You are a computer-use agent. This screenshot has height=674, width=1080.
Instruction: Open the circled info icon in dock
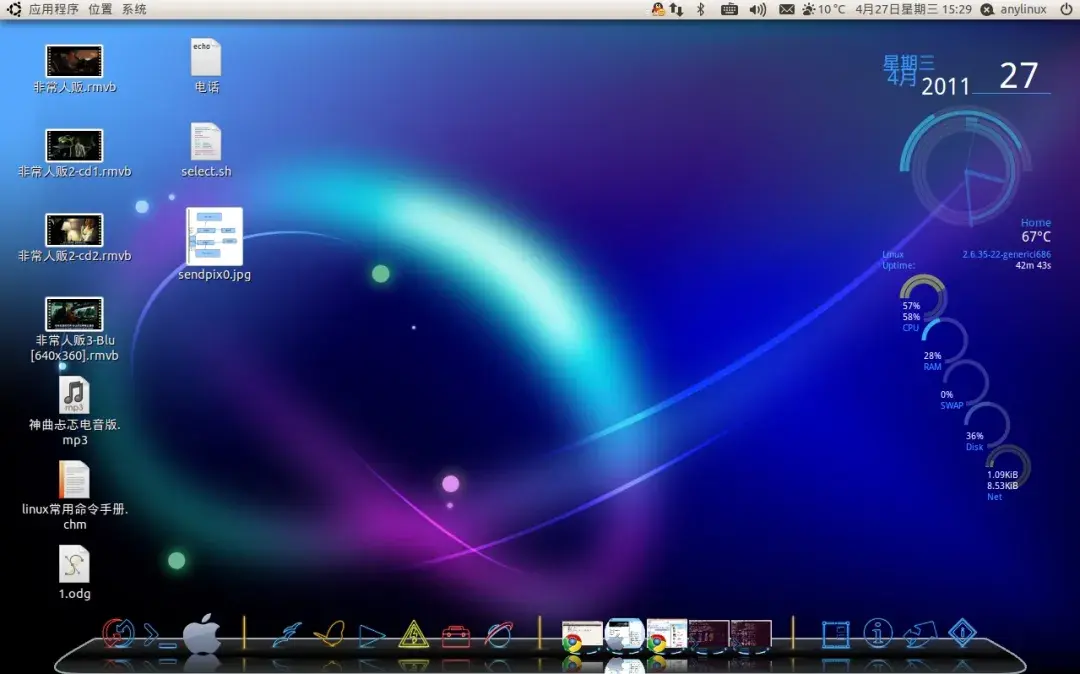pos(878,633)
